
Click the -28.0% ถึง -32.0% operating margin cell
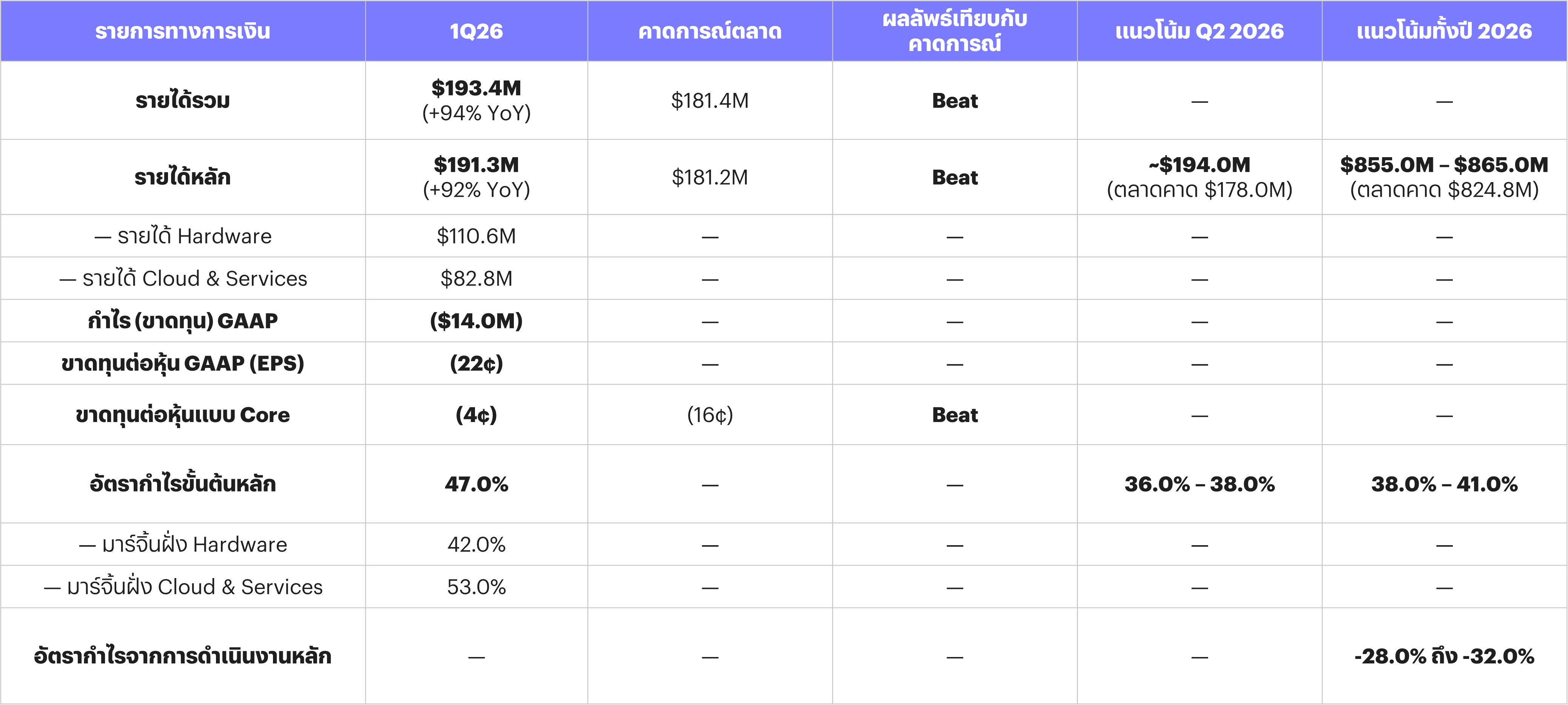pos(1445,656)
